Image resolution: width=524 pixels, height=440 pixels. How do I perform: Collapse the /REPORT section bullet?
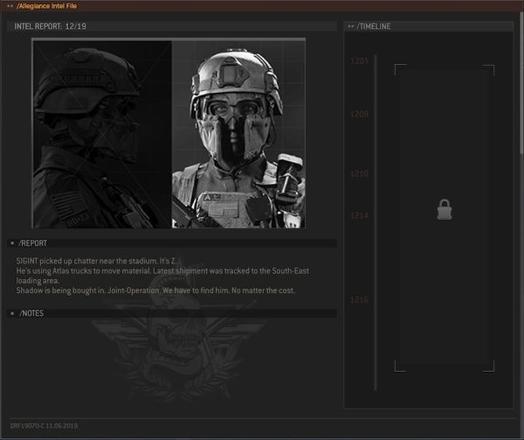pyautogui.click(x=12, y=243)
